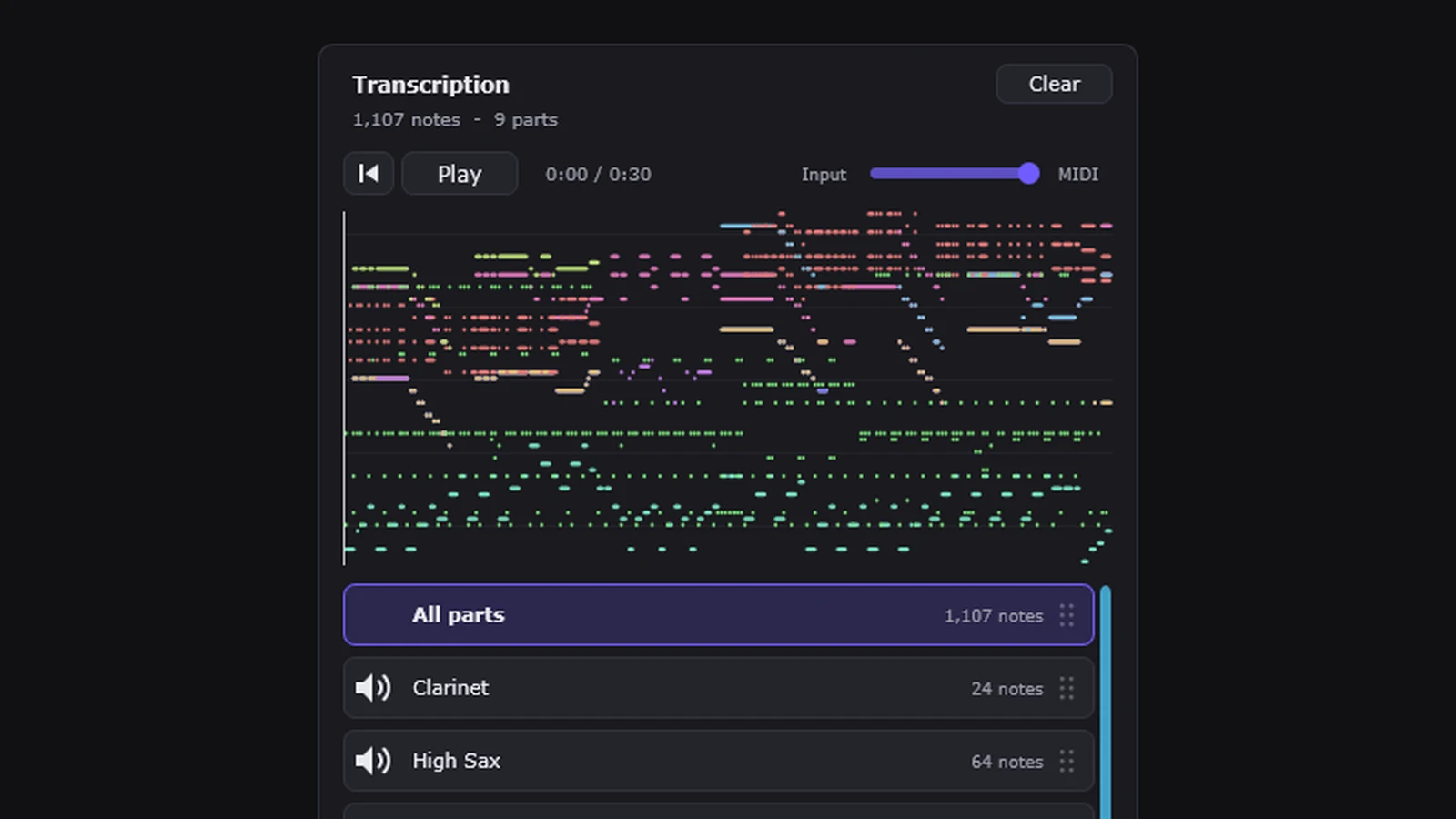This screenshot has height=819, width=1456.
Task: Grab the drag handle on All parts
Action: (1067, 615)
